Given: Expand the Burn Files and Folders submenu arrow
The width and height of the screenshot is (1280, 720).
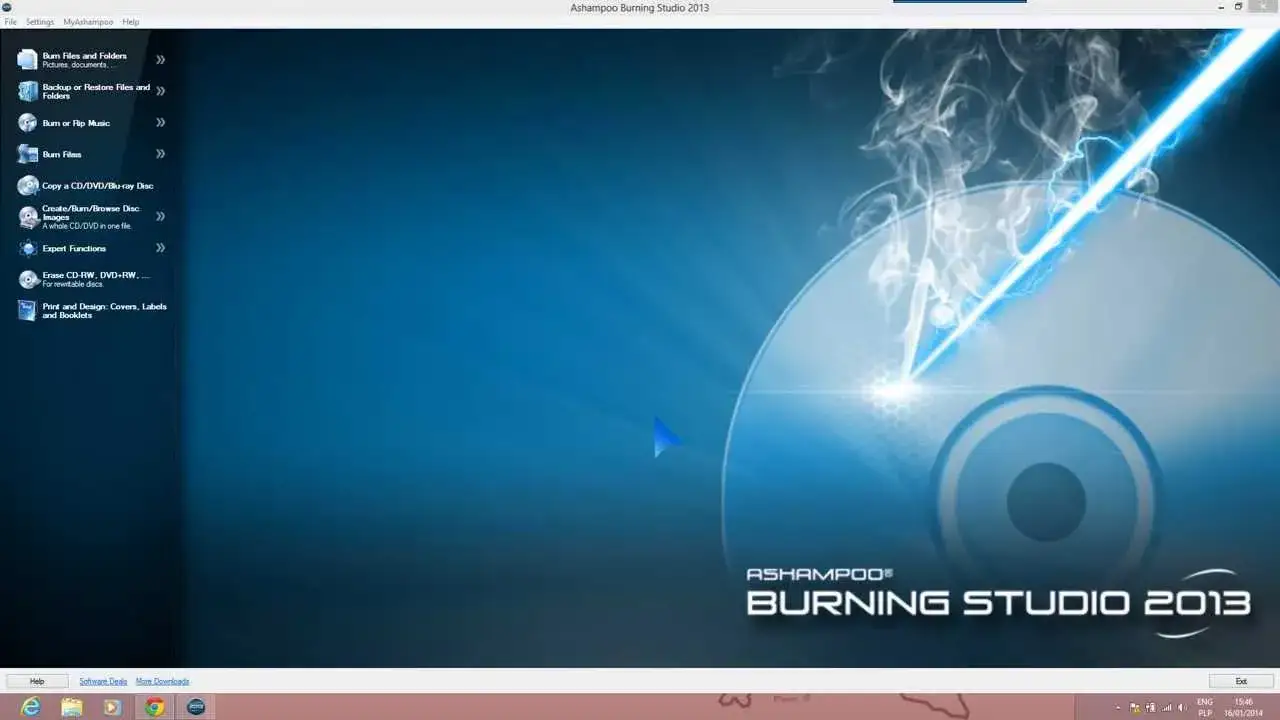Looking at the screenshot, I should point(160,60).
